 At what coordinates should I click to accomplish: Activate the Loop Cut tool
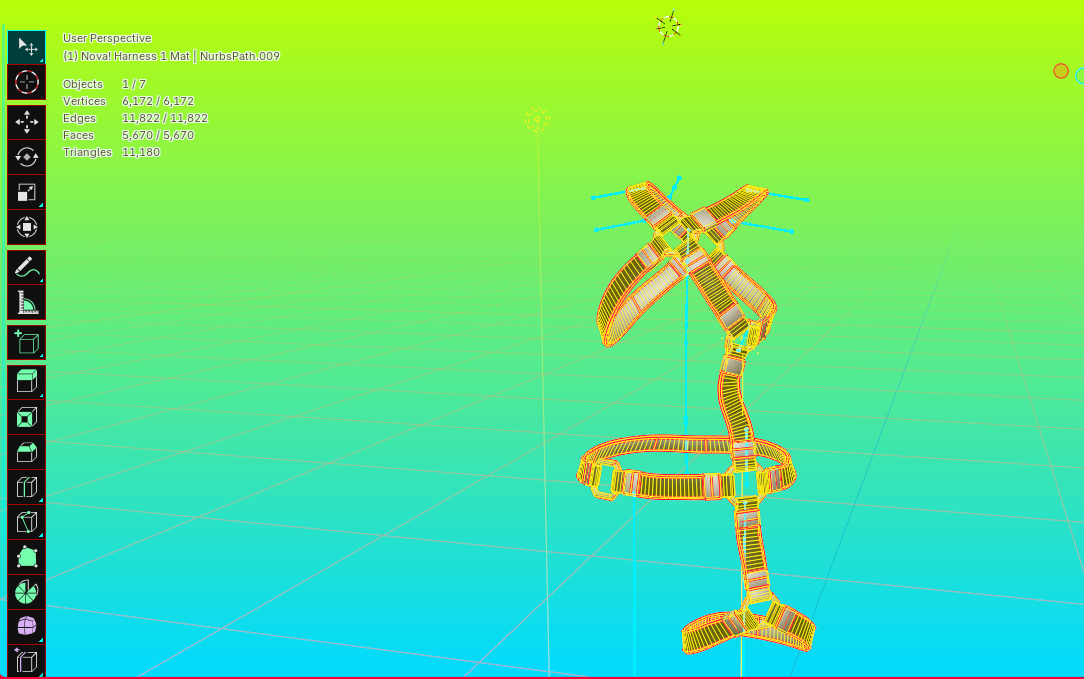tap(26, 487)
